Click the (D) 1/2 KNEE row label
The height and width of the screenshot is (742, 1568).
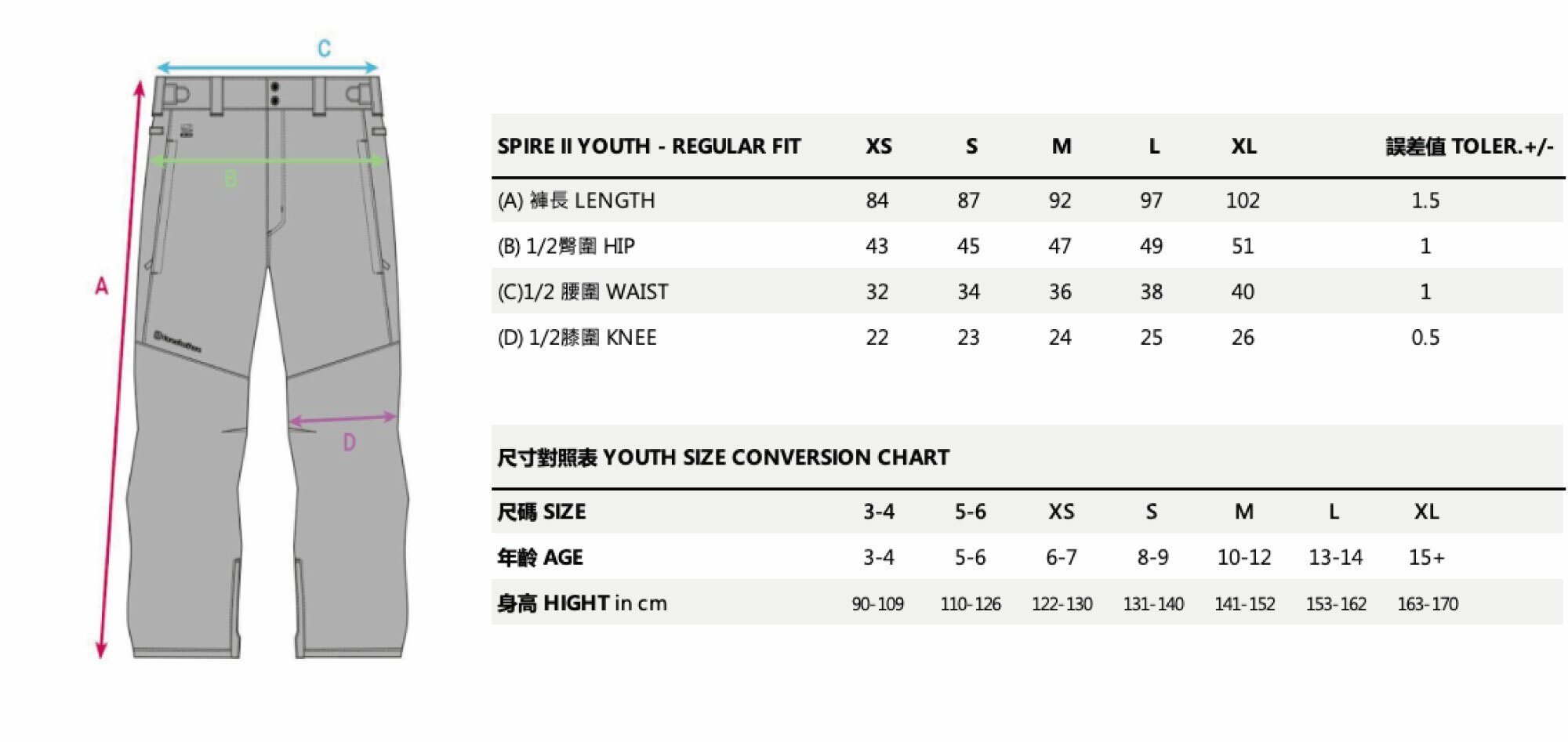click(577, 338)
